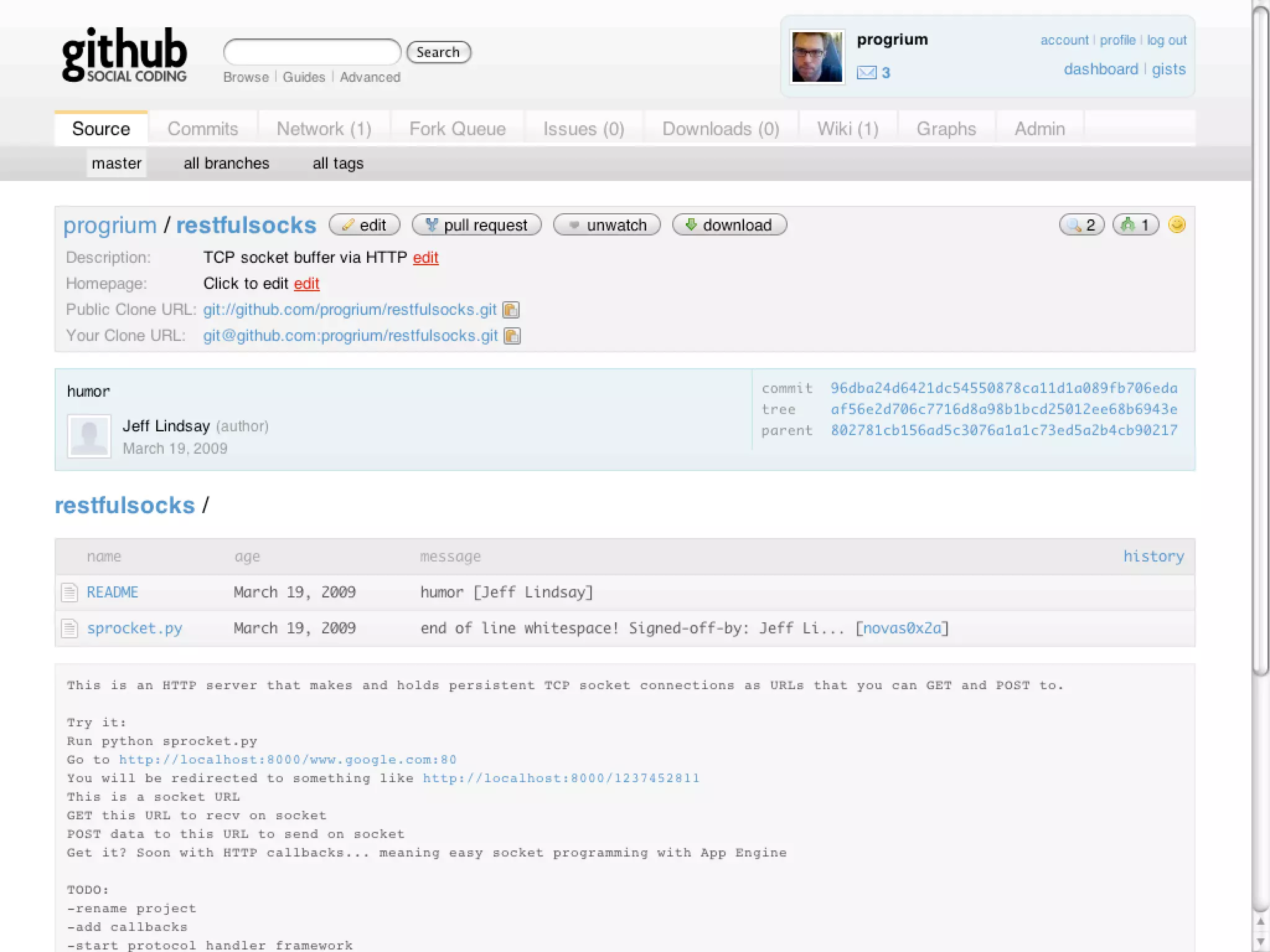
Task: Go to the dashboard link
Action: (1101, 69)
